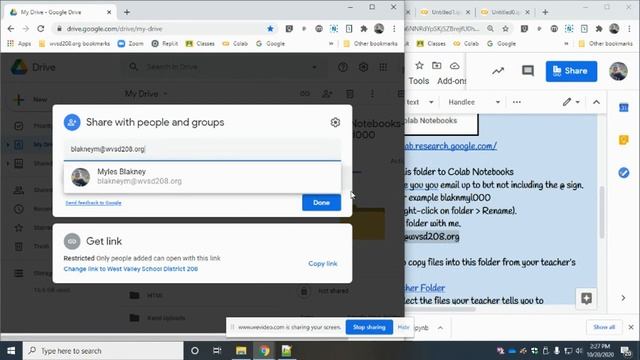Collapse Docs menus with up chevron
This screenshot has height=360, width=640.
[x=596, y=102]
